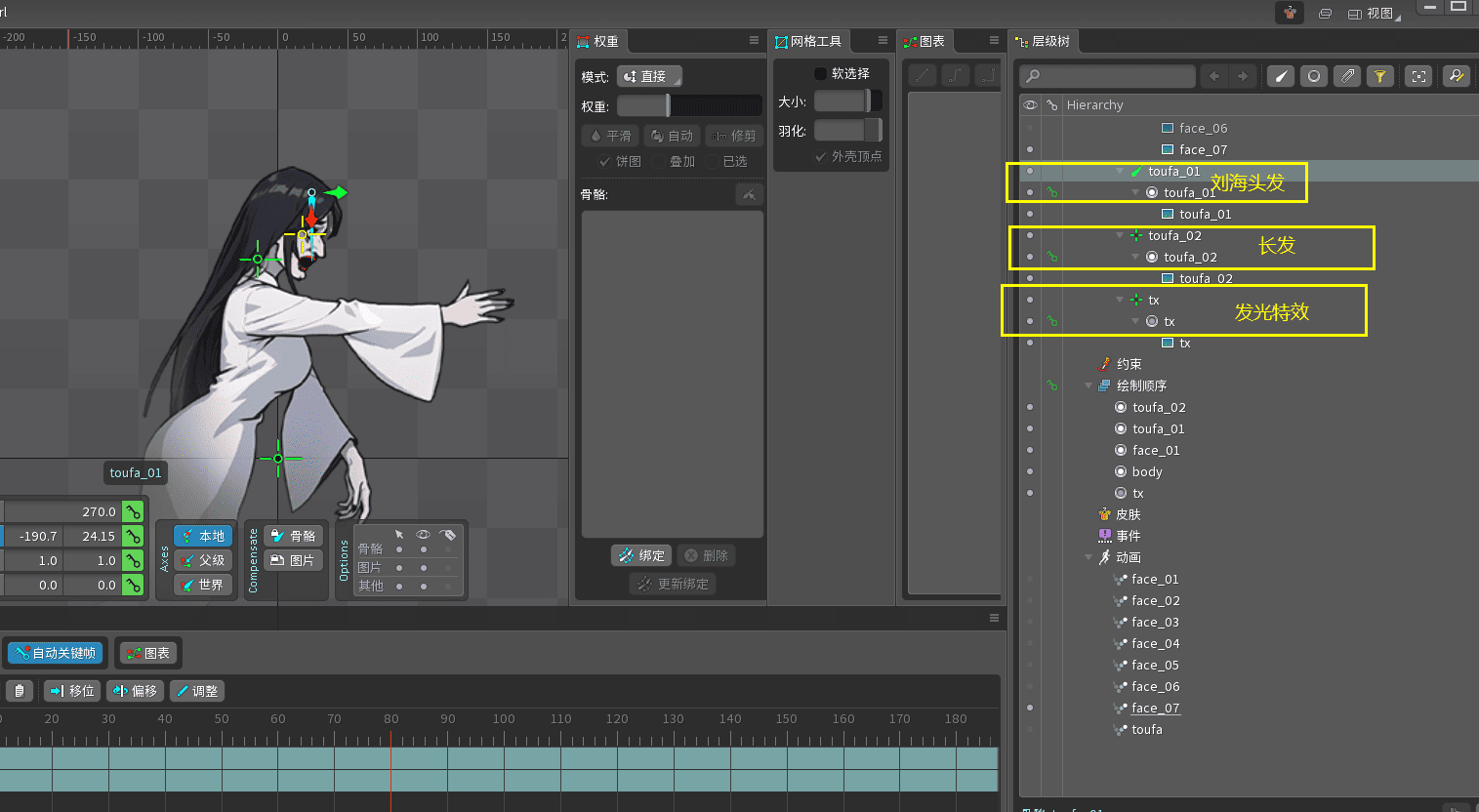Click the yellow funnel filter icon
1479x812 pixels.
tap(1380, 76)
